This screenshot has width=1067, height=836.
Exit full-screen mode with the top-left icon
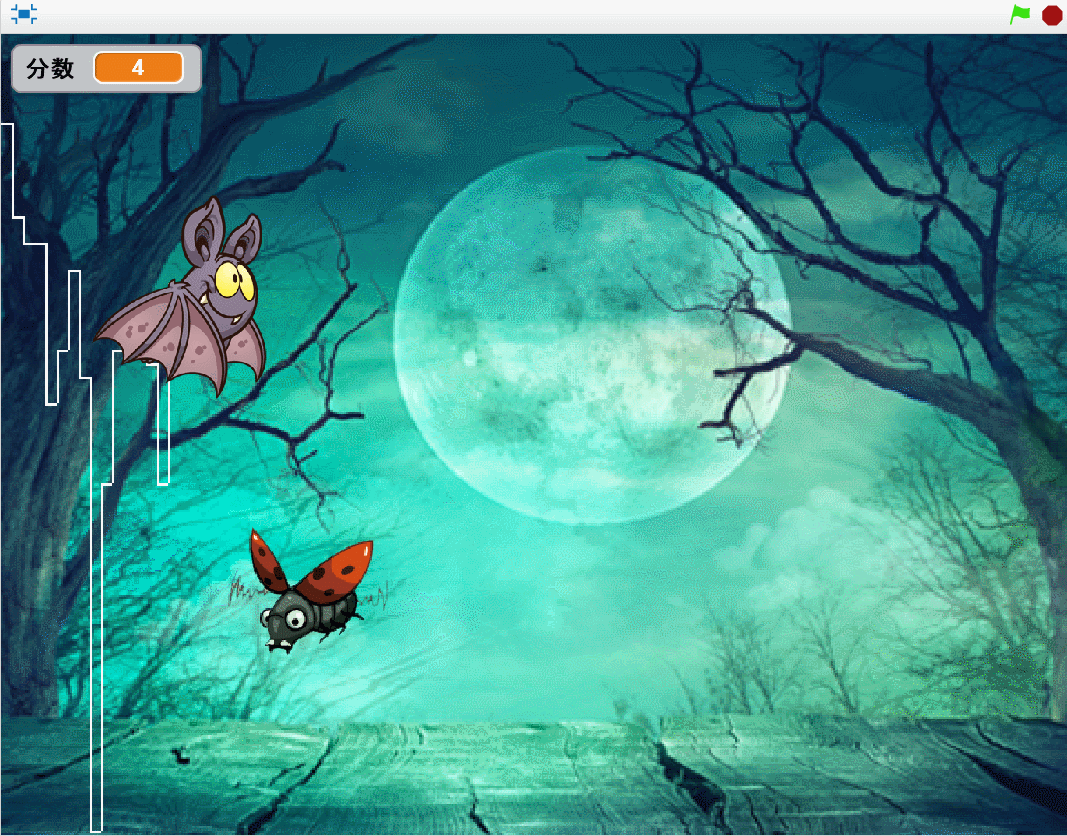coord(24,15)
